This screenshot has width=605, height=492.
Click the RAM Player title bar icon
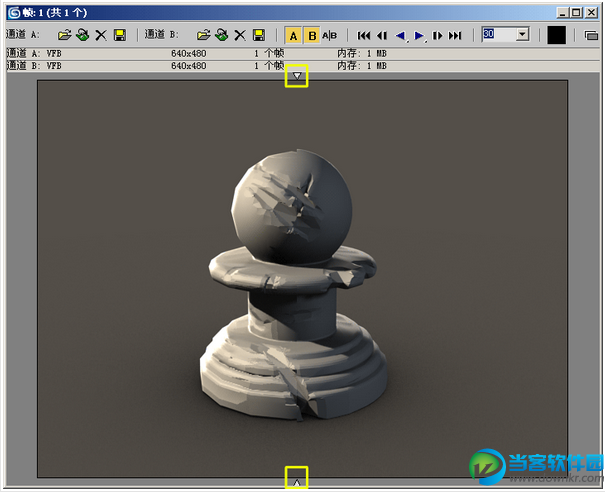pyautogui.click(x=14, y=13)
